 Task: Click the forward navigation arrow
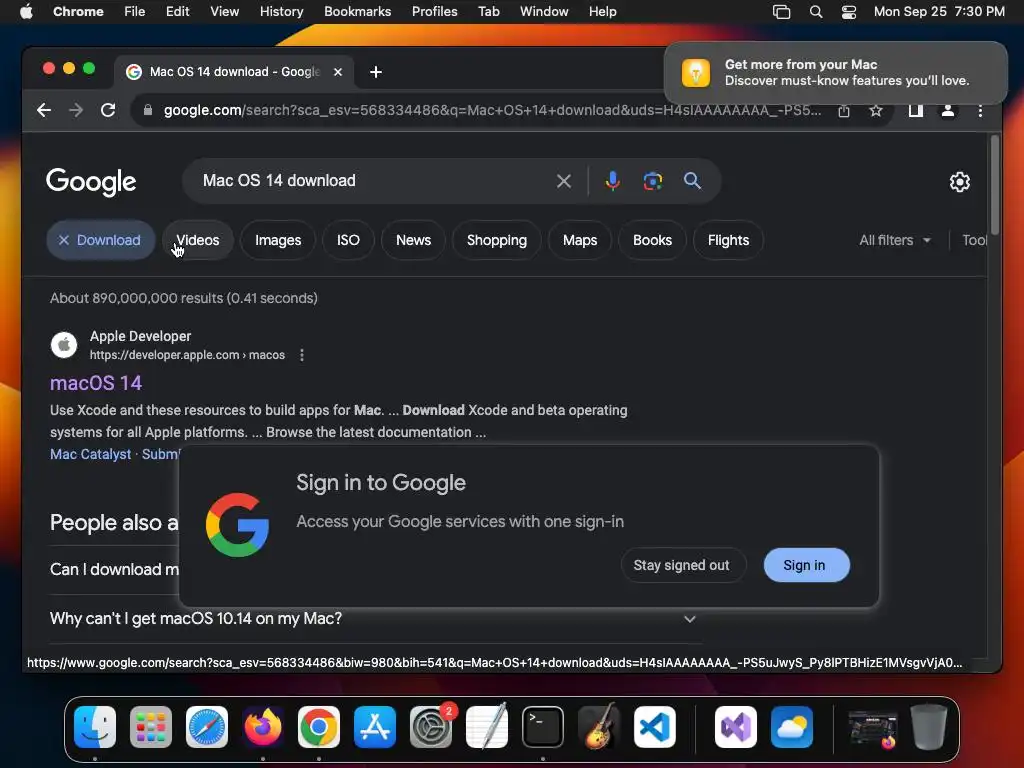click(76, 110)
